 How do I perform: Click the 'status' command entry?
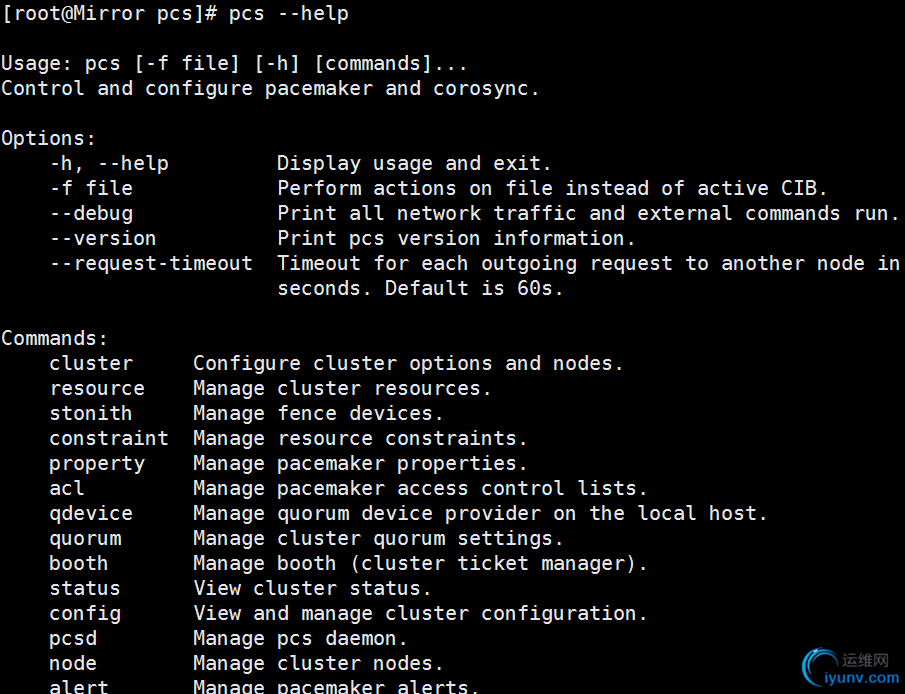click(85, 588)
